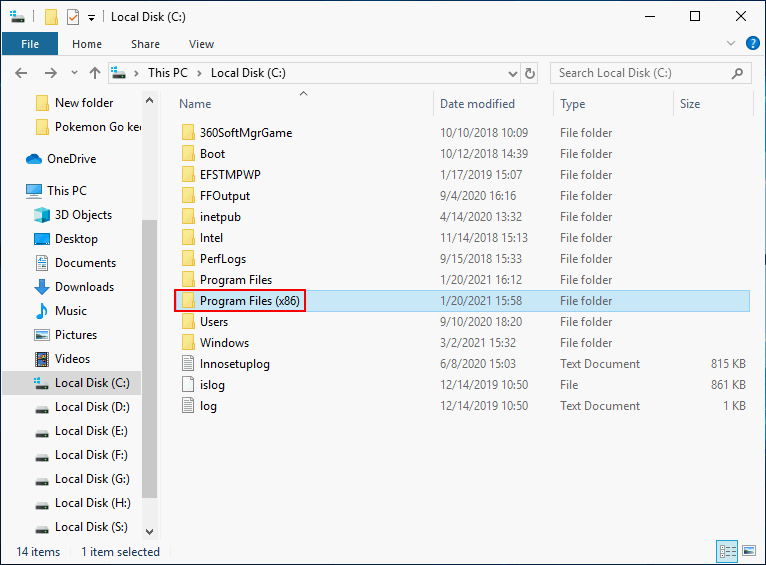
Task: Select Local Disk (C:) in navigation pane
Action: pyautogui.click(x=72, y=383)
